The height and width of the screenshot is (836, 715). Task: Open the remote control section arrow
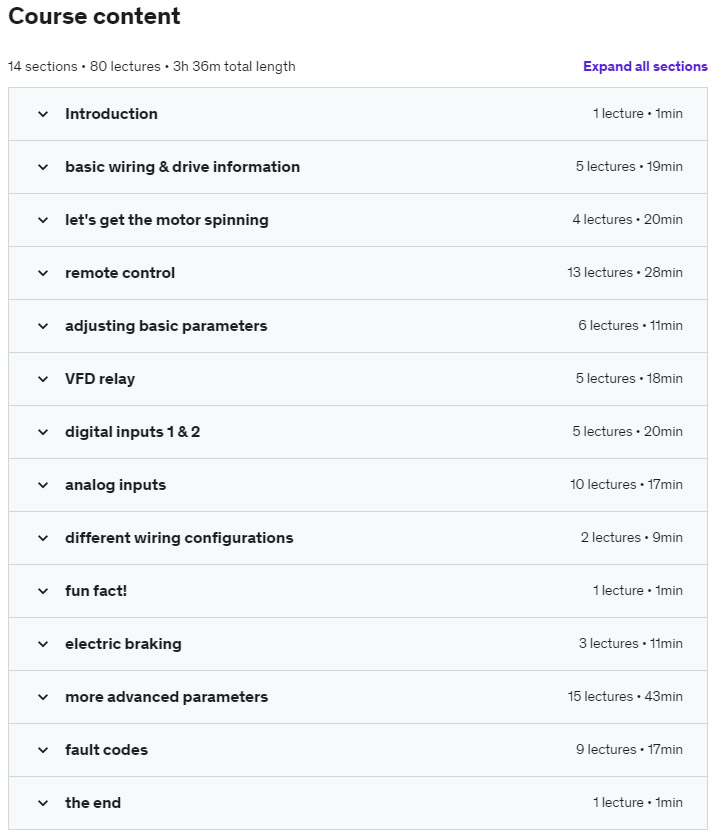point(43,273)
